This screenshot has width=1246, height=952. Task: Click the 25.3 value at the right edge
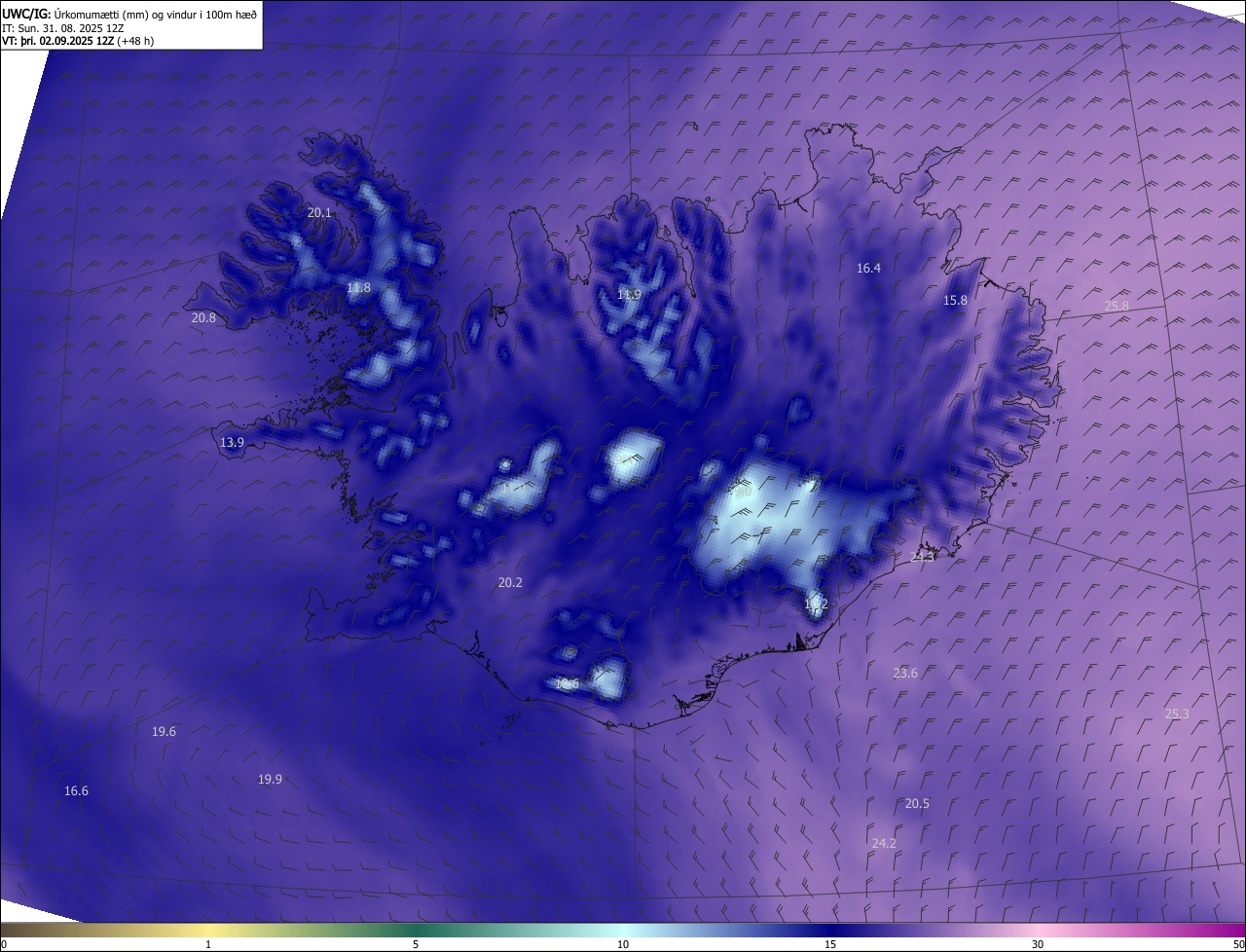[x=1177, y=714]
